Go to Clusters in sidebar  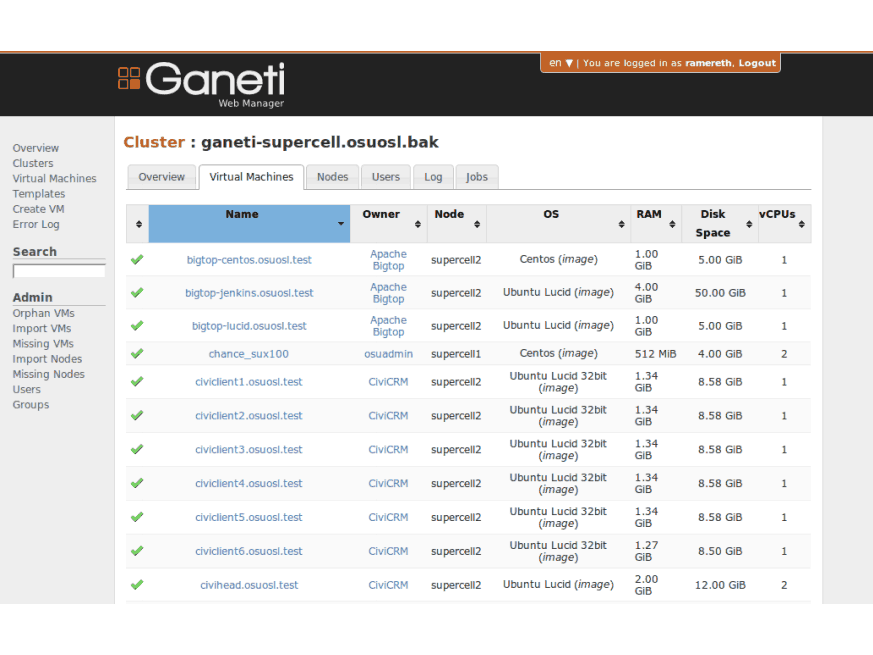[x=33, y=163]
